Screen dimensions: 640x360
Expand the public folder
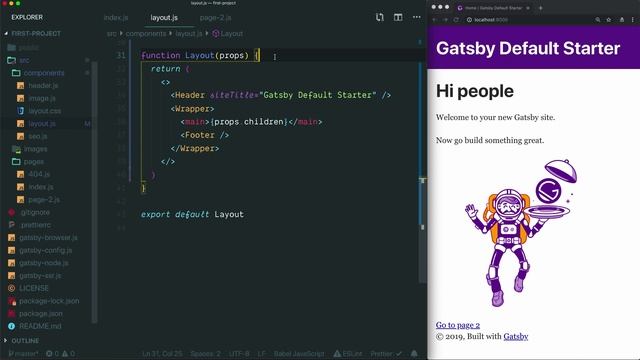point(23,48)
